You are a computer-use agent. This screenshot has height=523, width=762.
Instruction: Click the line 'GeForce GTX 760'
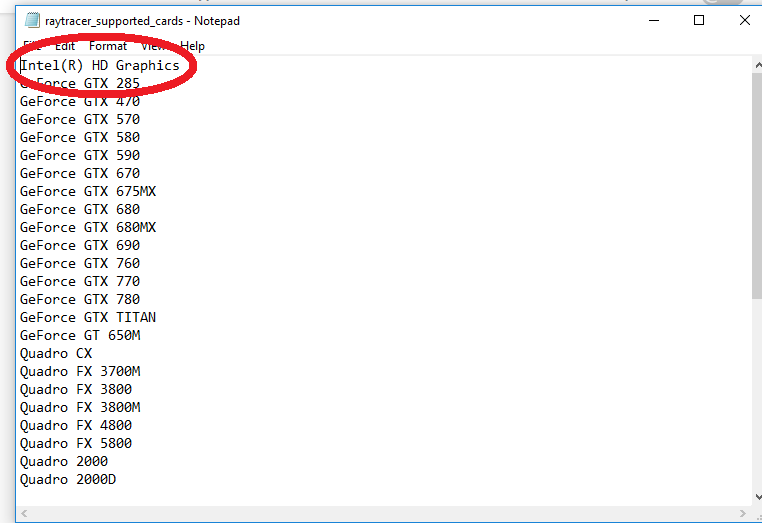point(80,263)
